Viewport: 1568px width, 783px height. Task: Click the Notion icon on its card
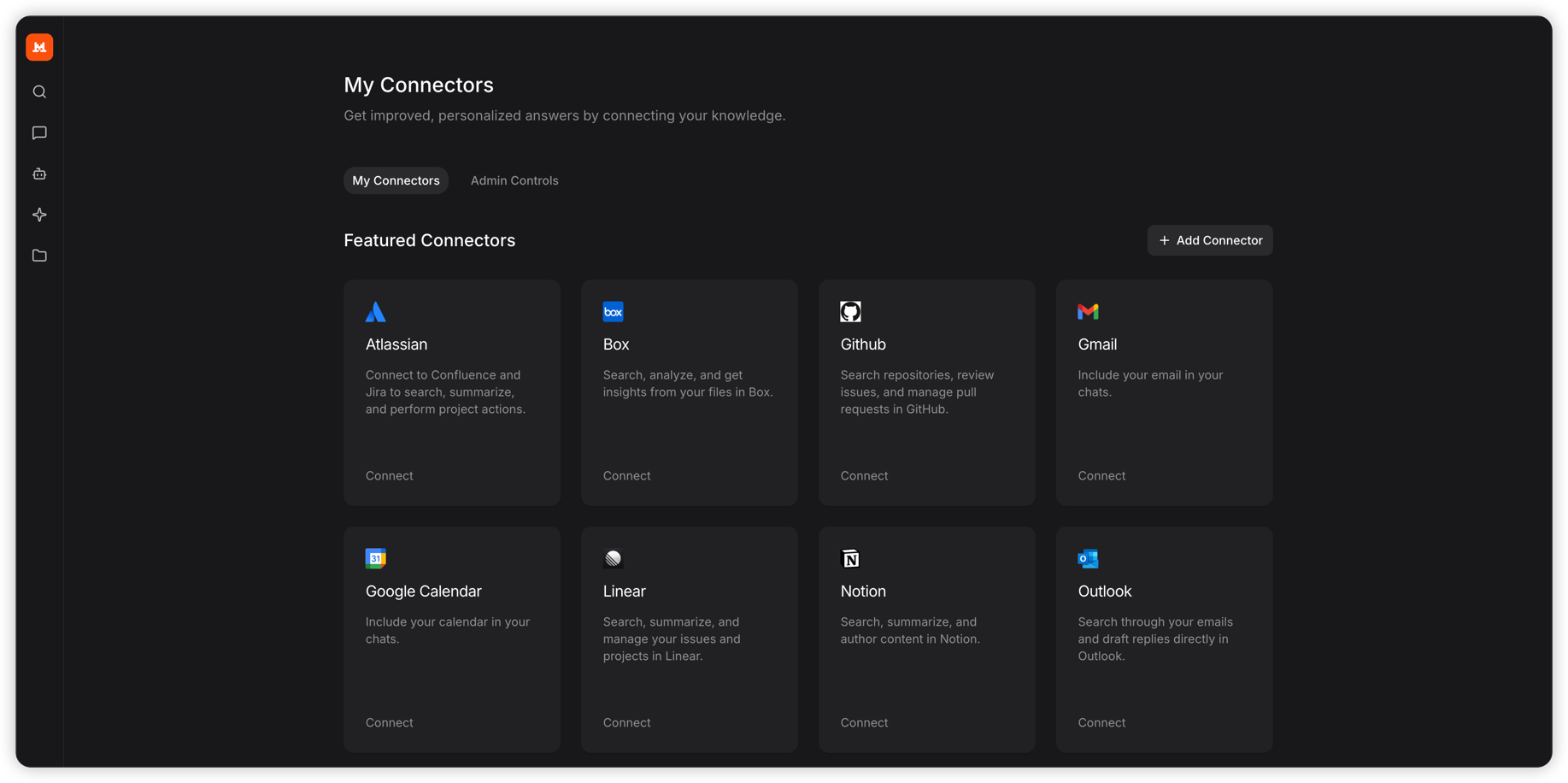[x=850, y=558]
